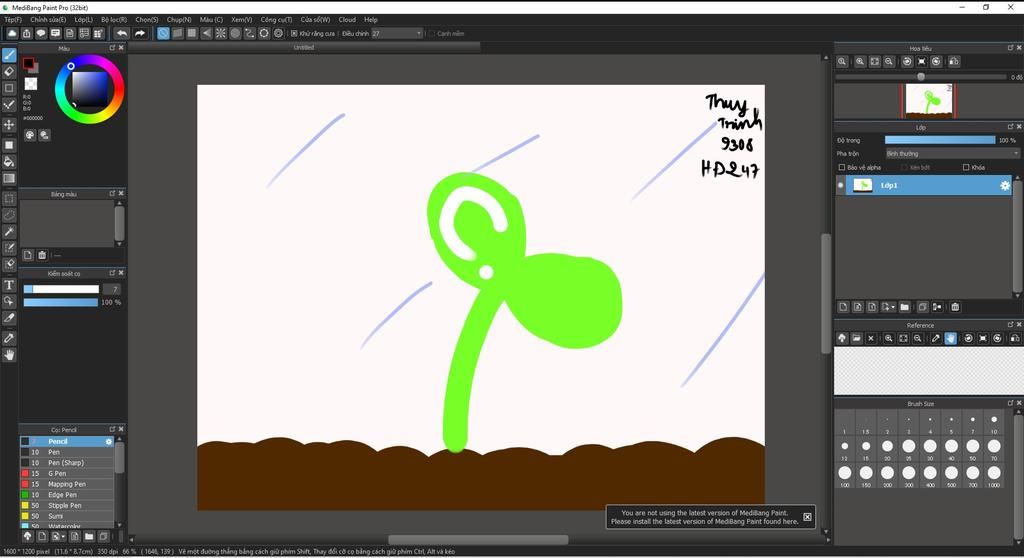Toggle Khóa lock checkbox
The image size is (1024, 558).
click(966, 167)
